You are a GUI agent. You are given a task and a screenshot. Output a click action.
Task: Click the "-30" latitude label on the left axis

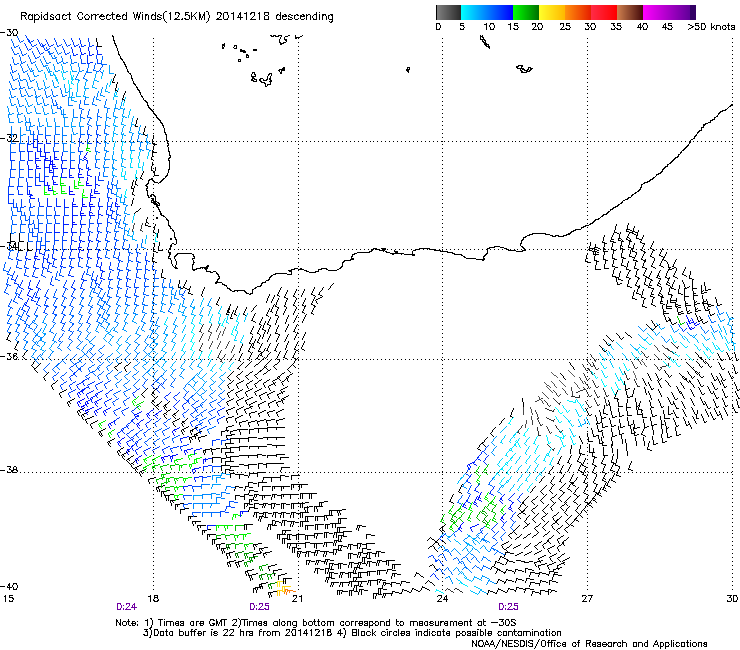point(9,33)
